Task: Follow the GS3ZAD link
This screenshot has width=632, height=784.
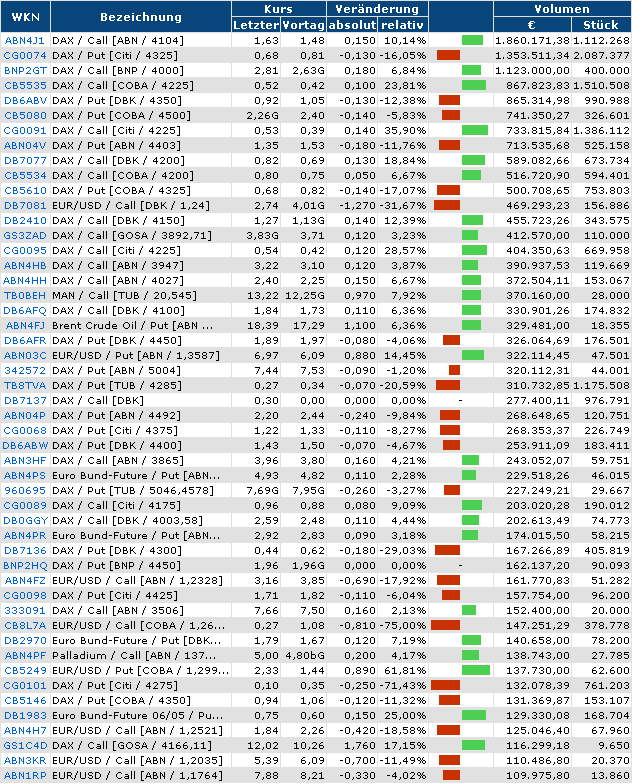Action: coord(24,236)
